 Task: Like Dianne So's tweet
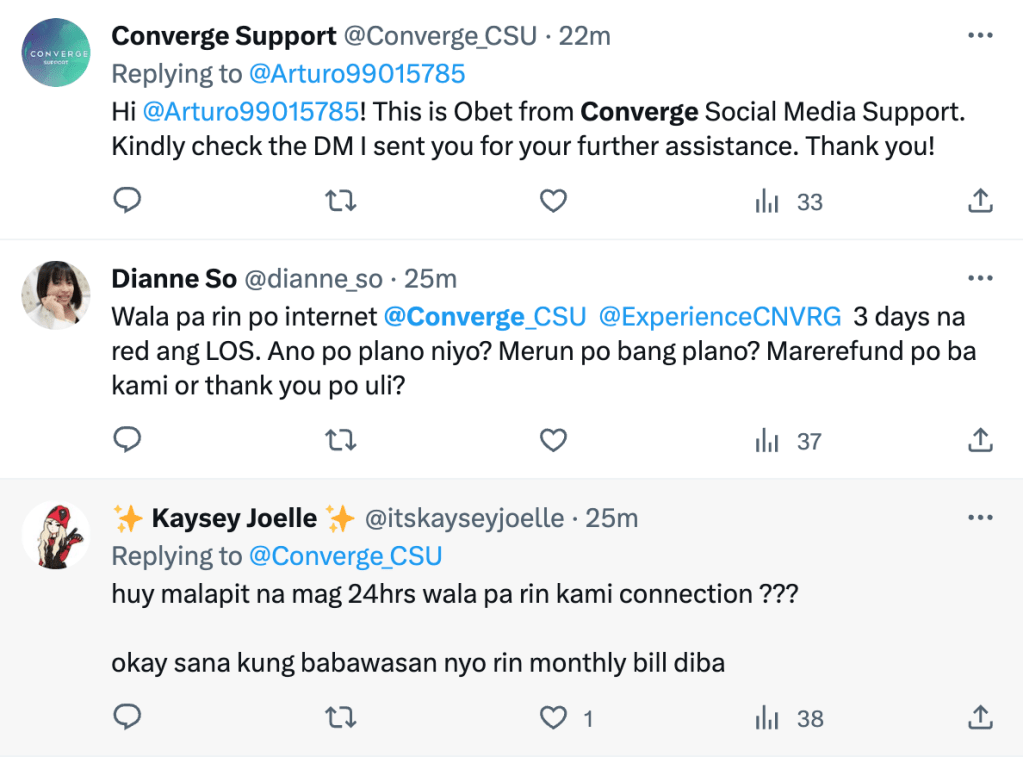click(x=553, y=440)
